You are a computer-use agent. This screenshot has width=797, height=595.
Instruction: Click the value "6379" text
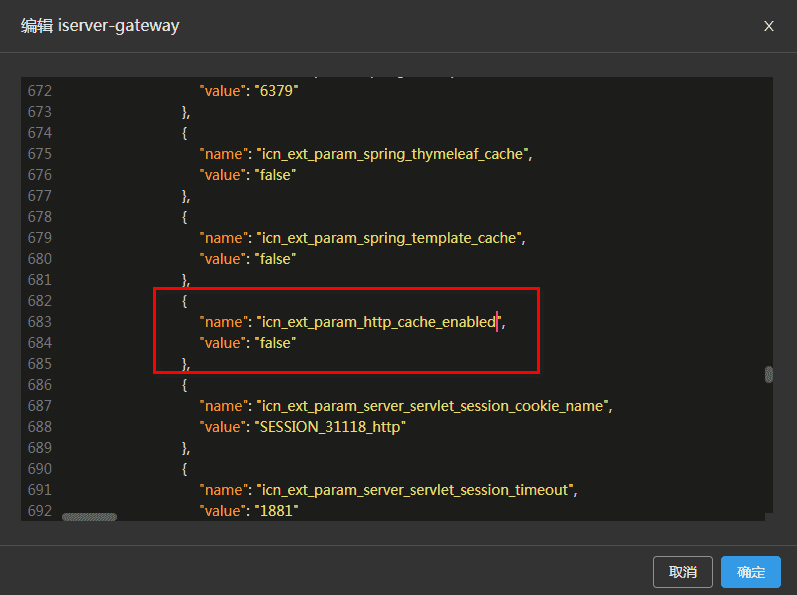coord(277,91)
